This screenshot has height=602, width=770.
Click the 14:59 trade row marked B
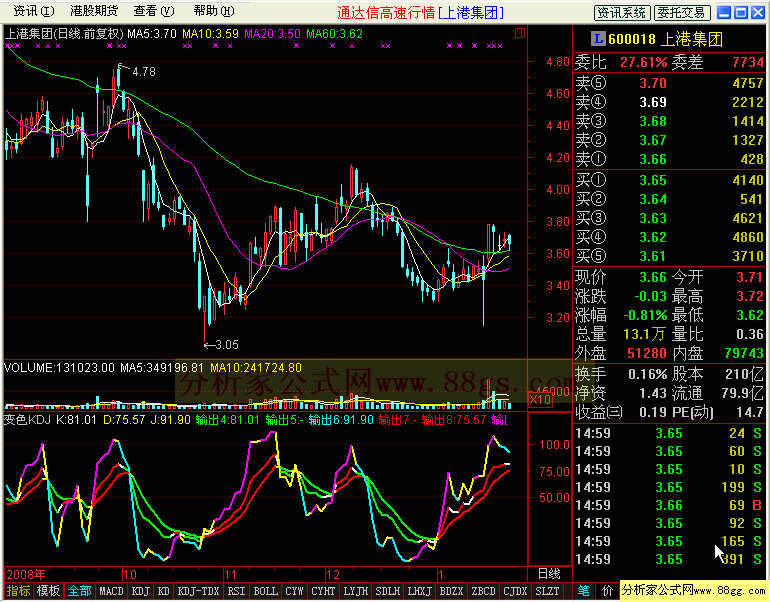tap(669, 505)
